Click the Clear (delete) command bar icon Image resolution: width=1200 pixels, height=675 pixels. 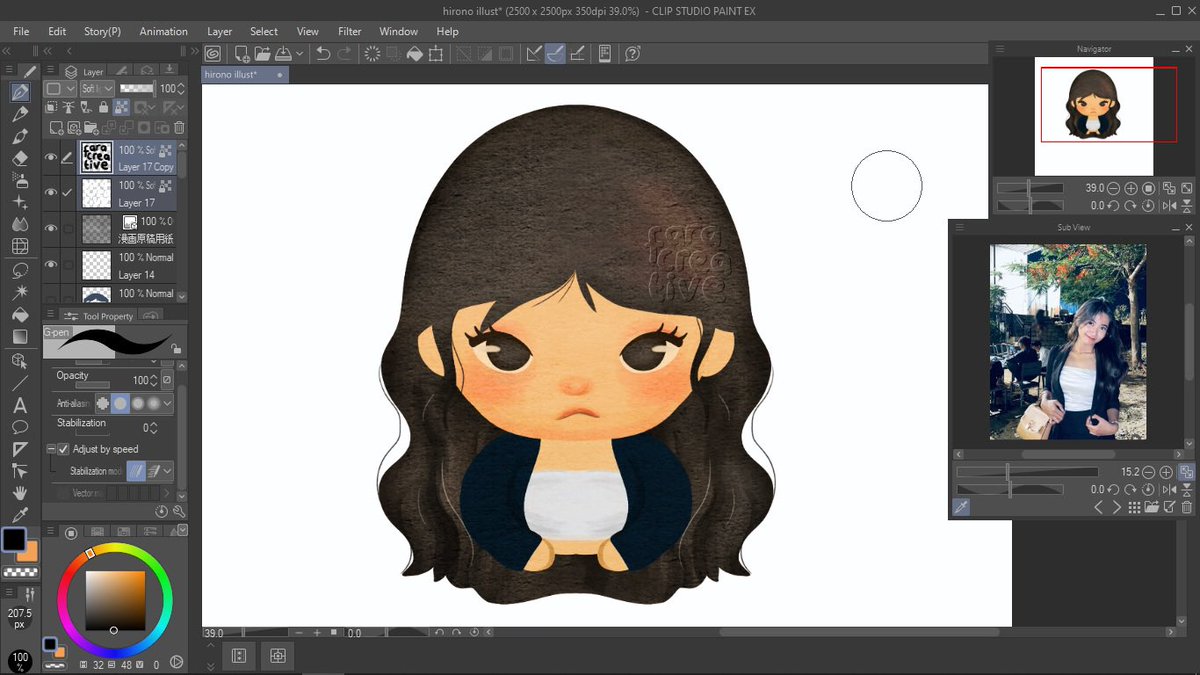tap(372, 54)
